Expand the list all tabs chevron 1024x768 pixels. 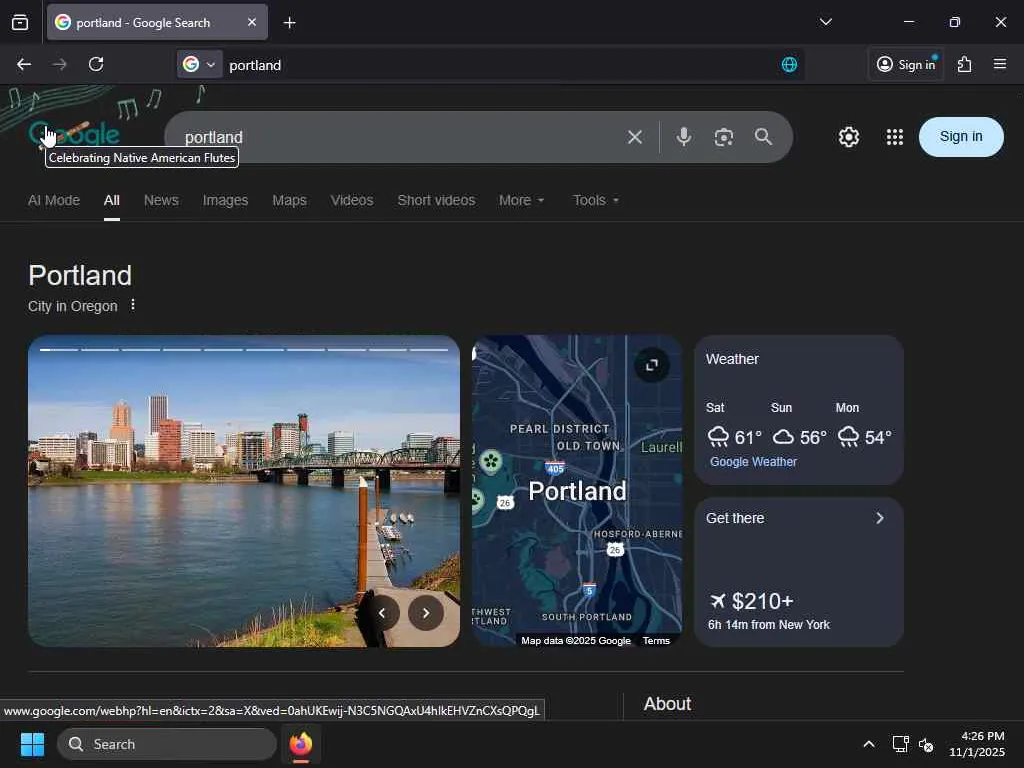click(x=826, y=22)
